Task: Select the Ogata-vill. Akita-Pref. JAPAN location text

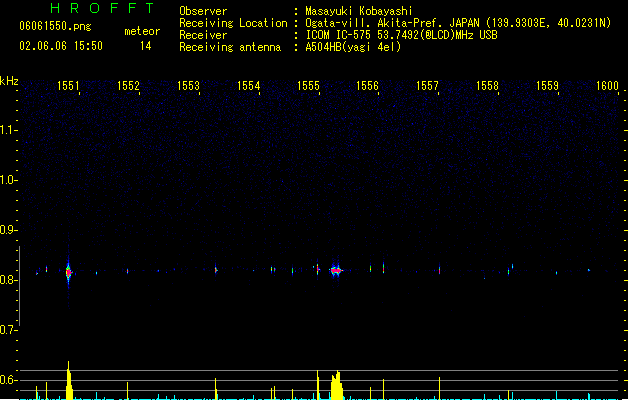Action: (x=458, y=23)
